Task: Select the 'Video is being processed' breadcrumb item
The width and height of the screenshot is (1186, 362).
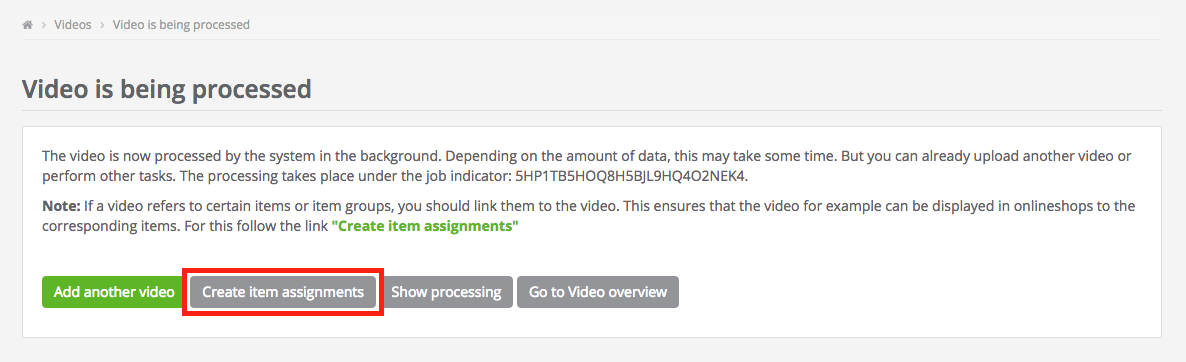Action: [182, 25]
